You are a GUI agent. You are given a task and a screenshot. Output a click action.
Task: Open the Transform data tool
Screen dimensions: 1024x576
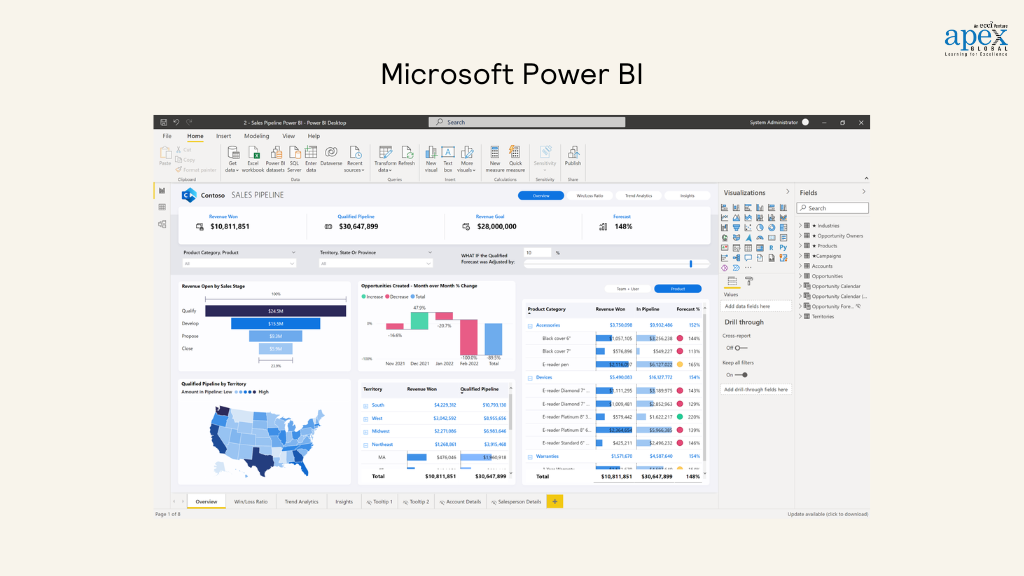click(x=385, y=159)
